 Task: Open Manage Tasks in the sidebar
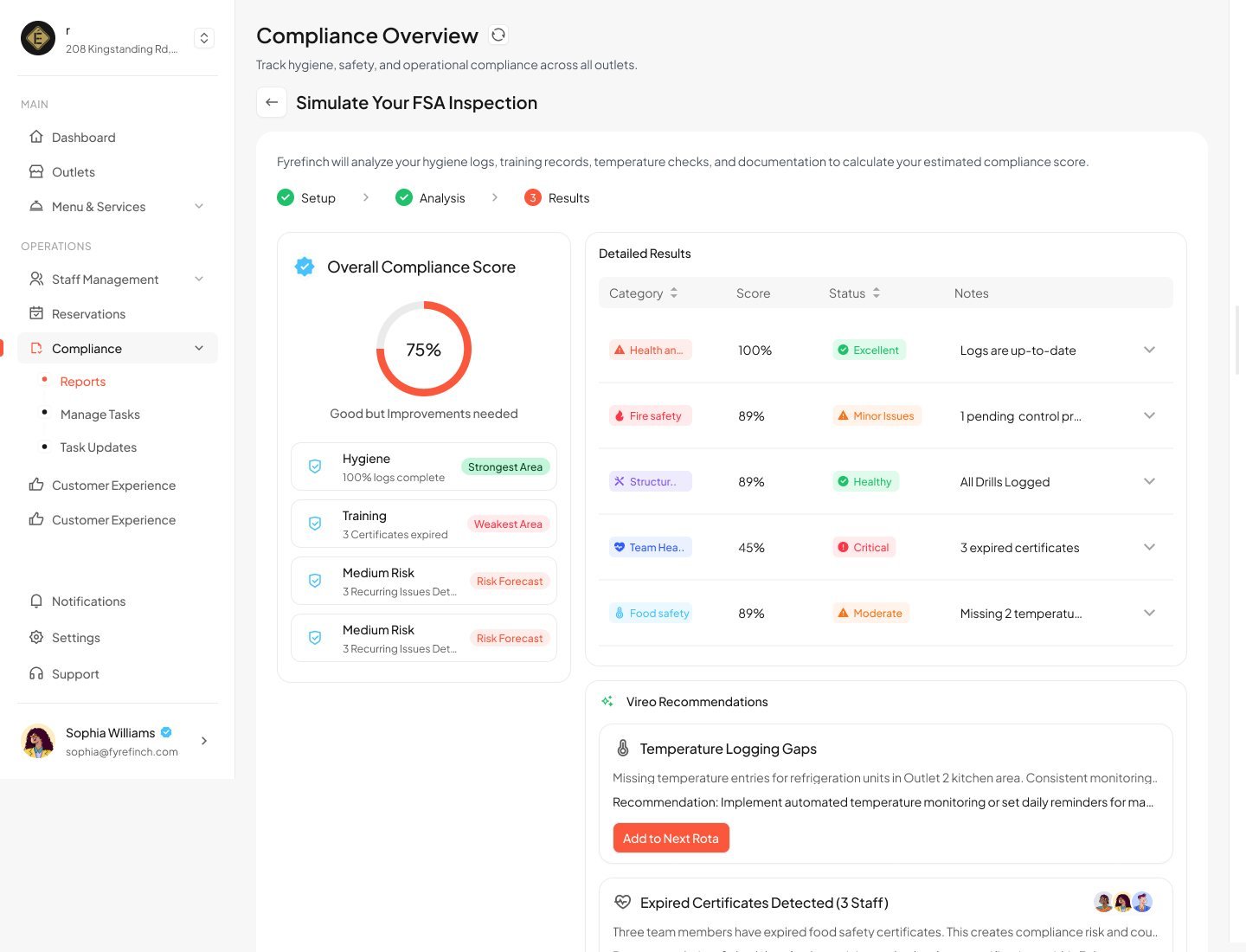coord(100,414)
